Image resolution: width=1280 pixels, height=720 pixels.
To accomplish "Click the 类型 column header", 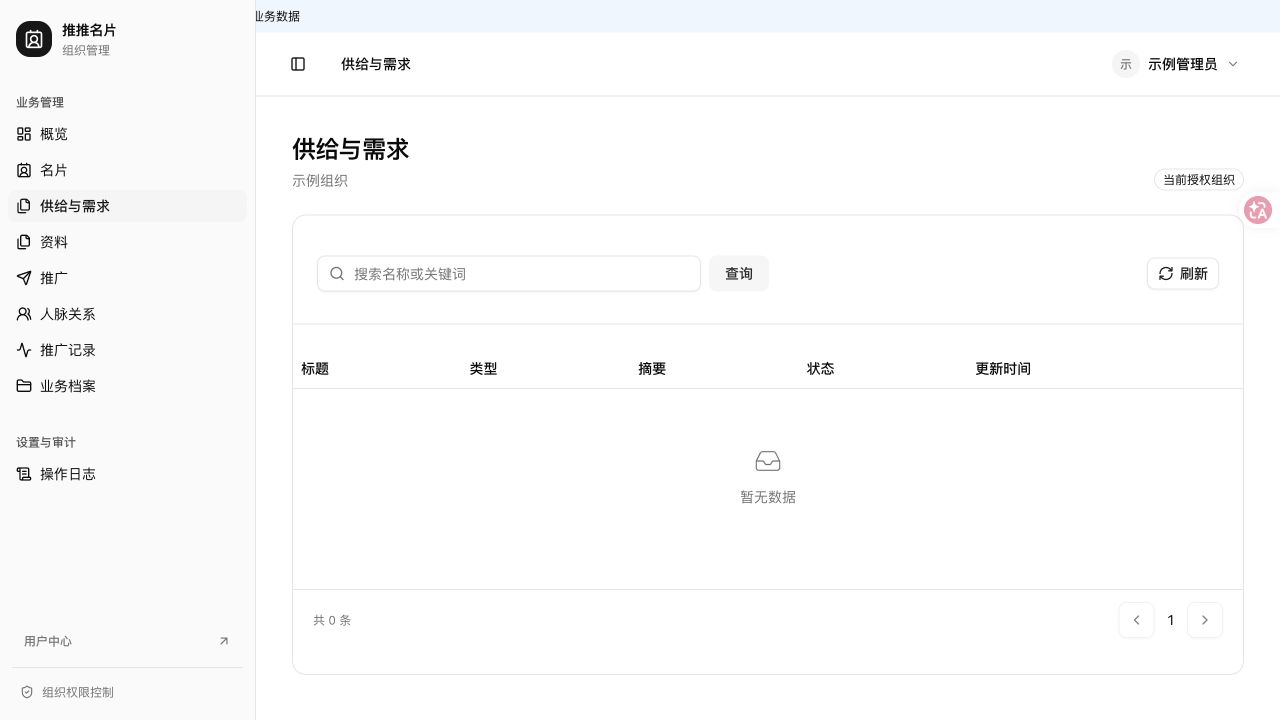I will [x=484, y=369].
